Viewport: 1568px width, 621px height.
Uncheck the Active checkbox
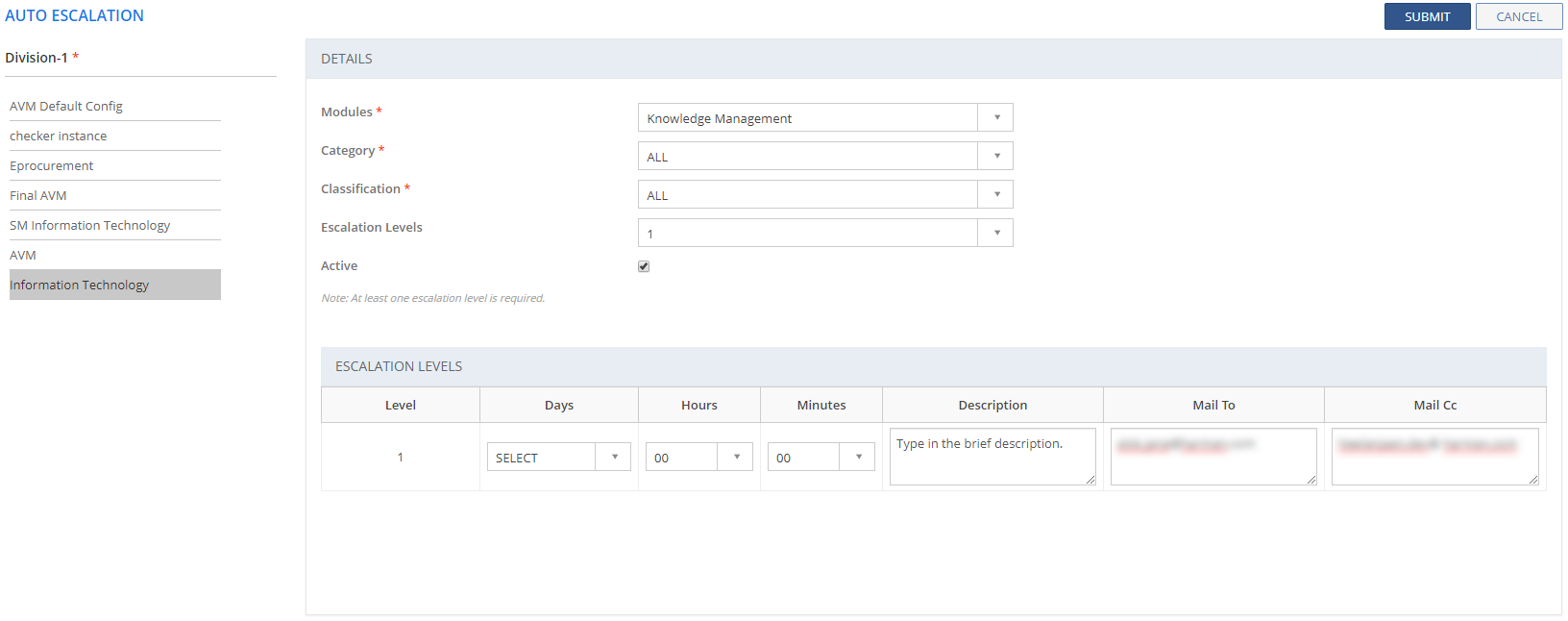pyautogui.click(x=644, y=266)
